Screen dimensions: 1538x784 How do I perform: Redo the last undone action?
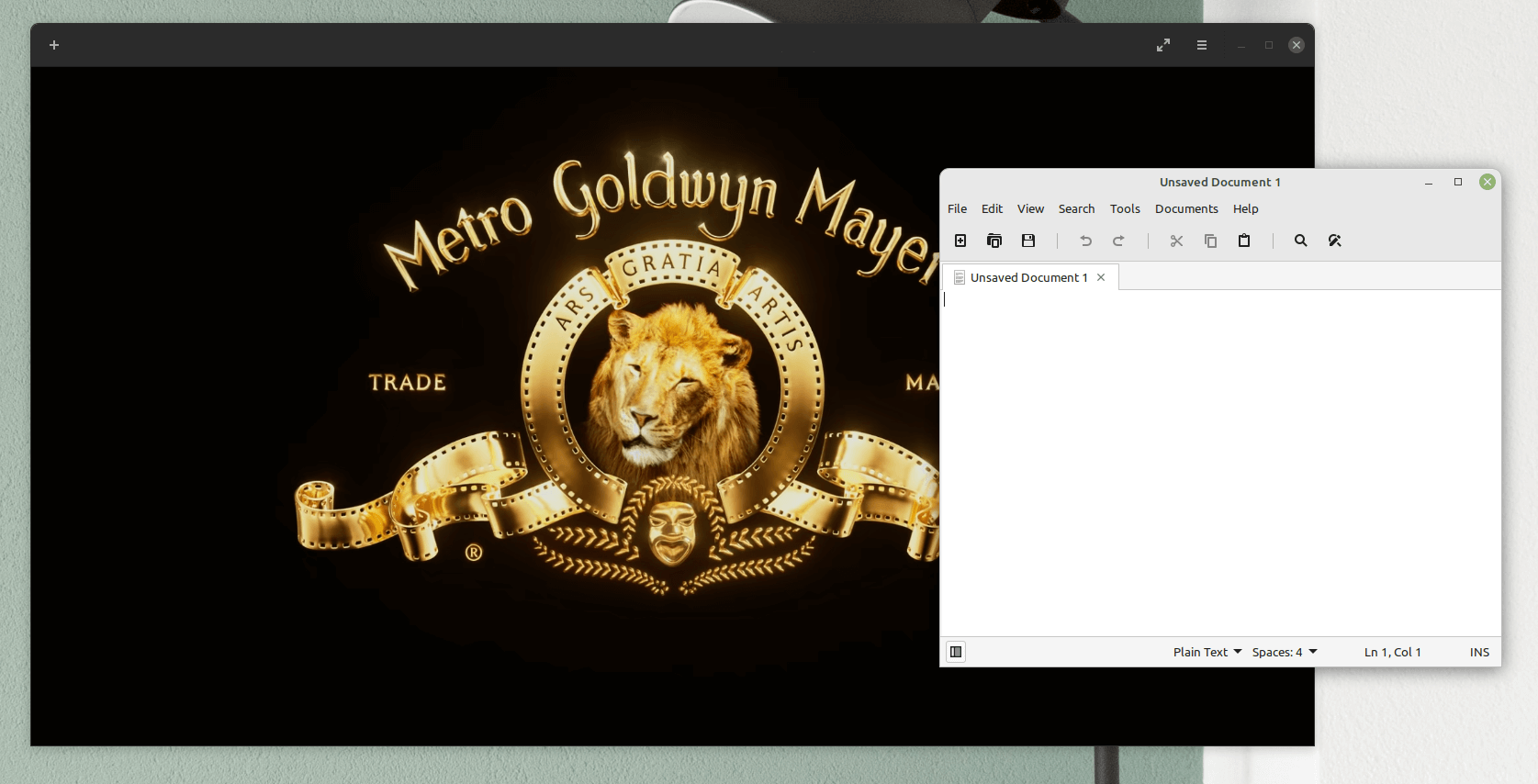pyautogui.click(x=1118, y=241)
